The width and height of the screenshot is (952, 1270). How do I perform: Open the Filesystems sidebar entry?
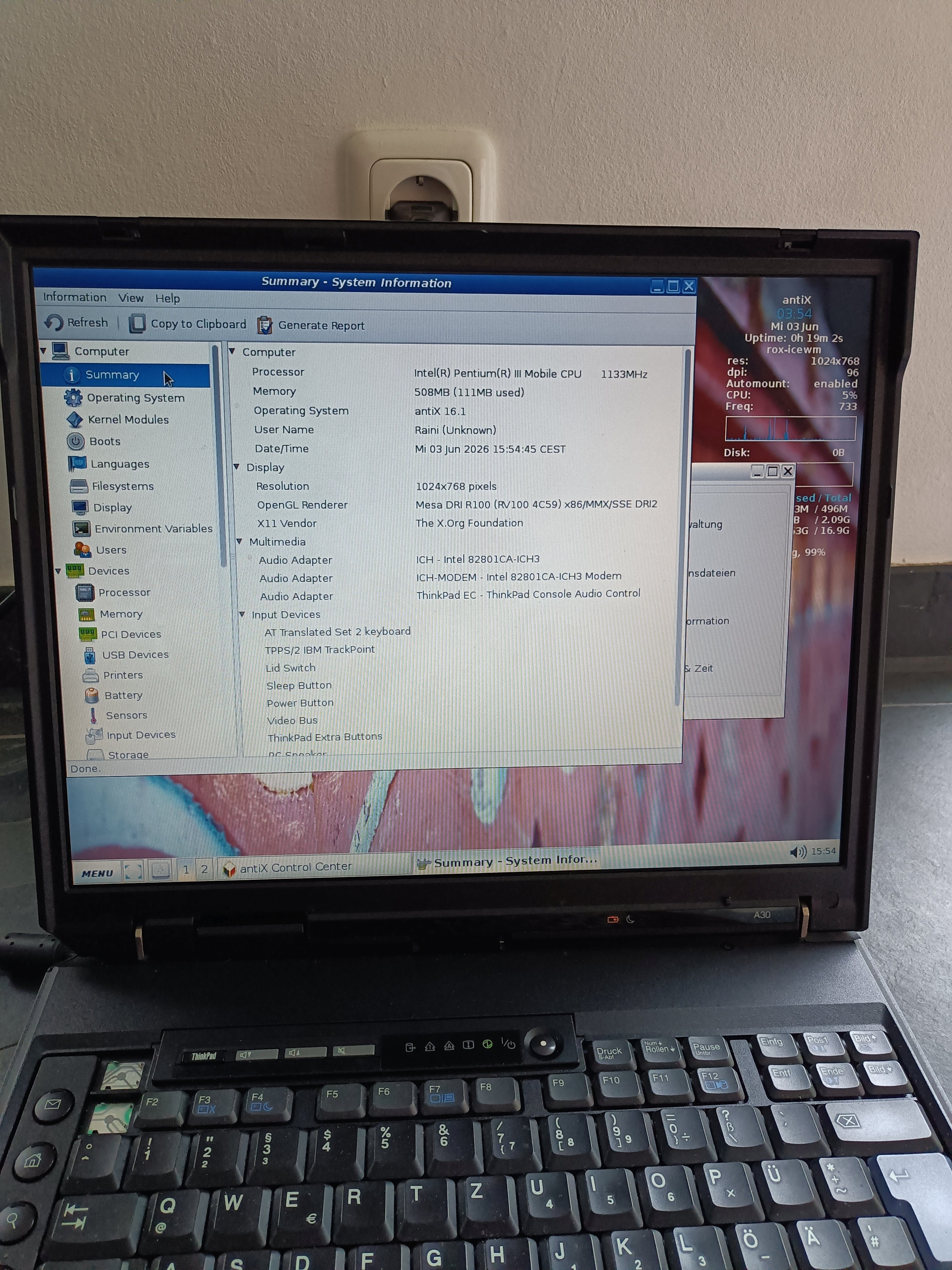coord(112,486)
